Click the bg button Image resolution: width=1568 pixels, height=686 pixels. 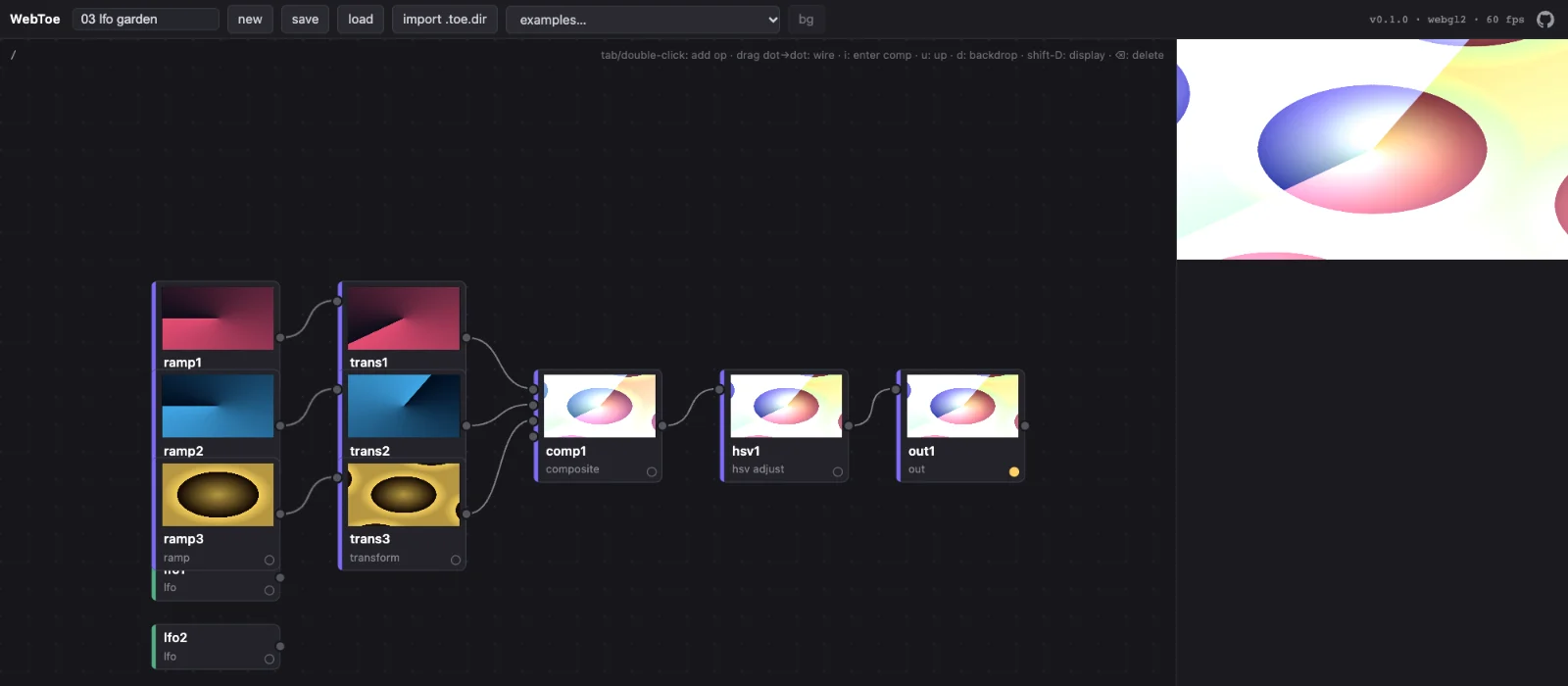pyautogui.click(x=806, y=20)
